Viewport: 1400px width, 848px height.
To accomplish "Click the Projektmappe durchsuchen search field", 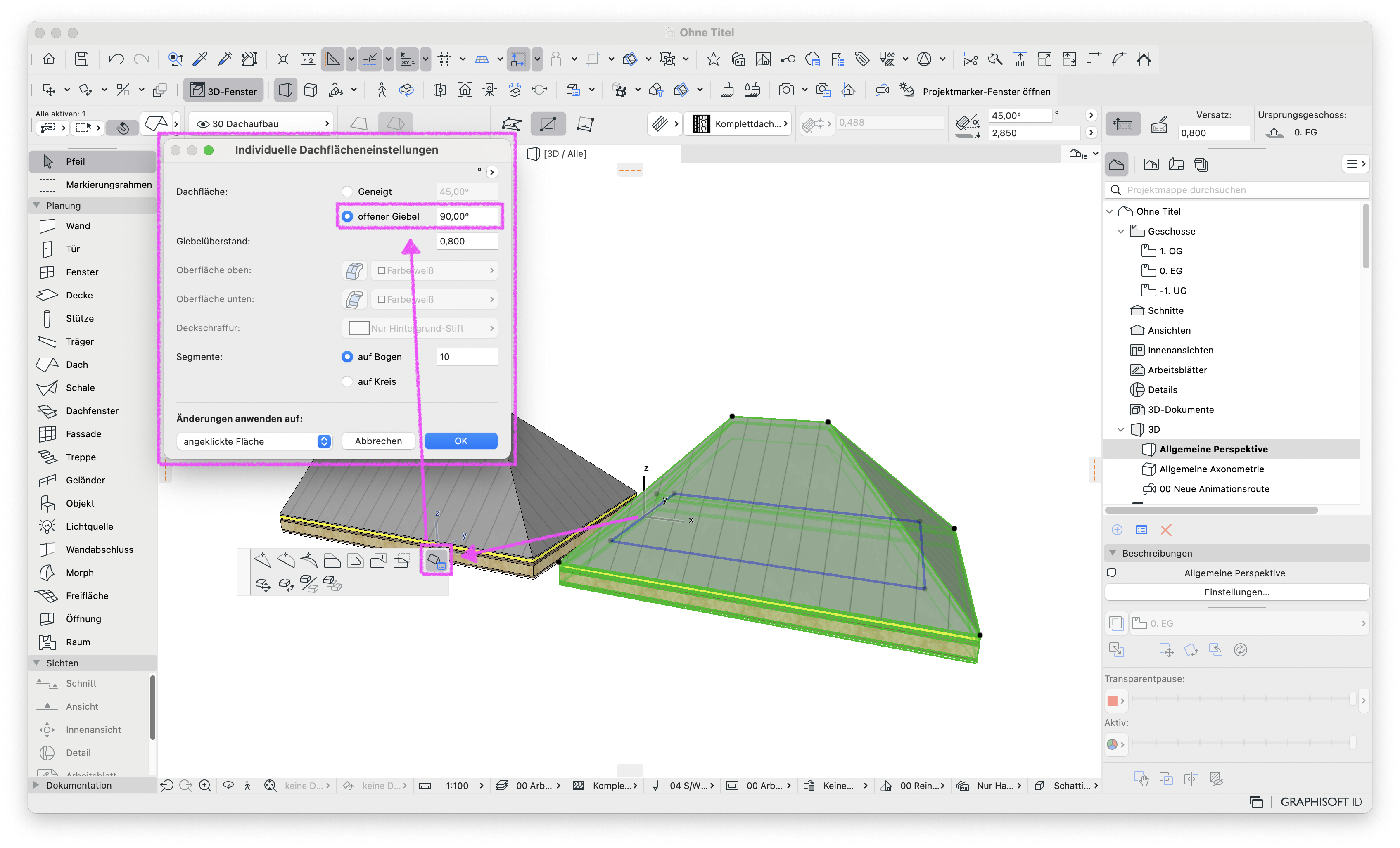I will 1237,190.
